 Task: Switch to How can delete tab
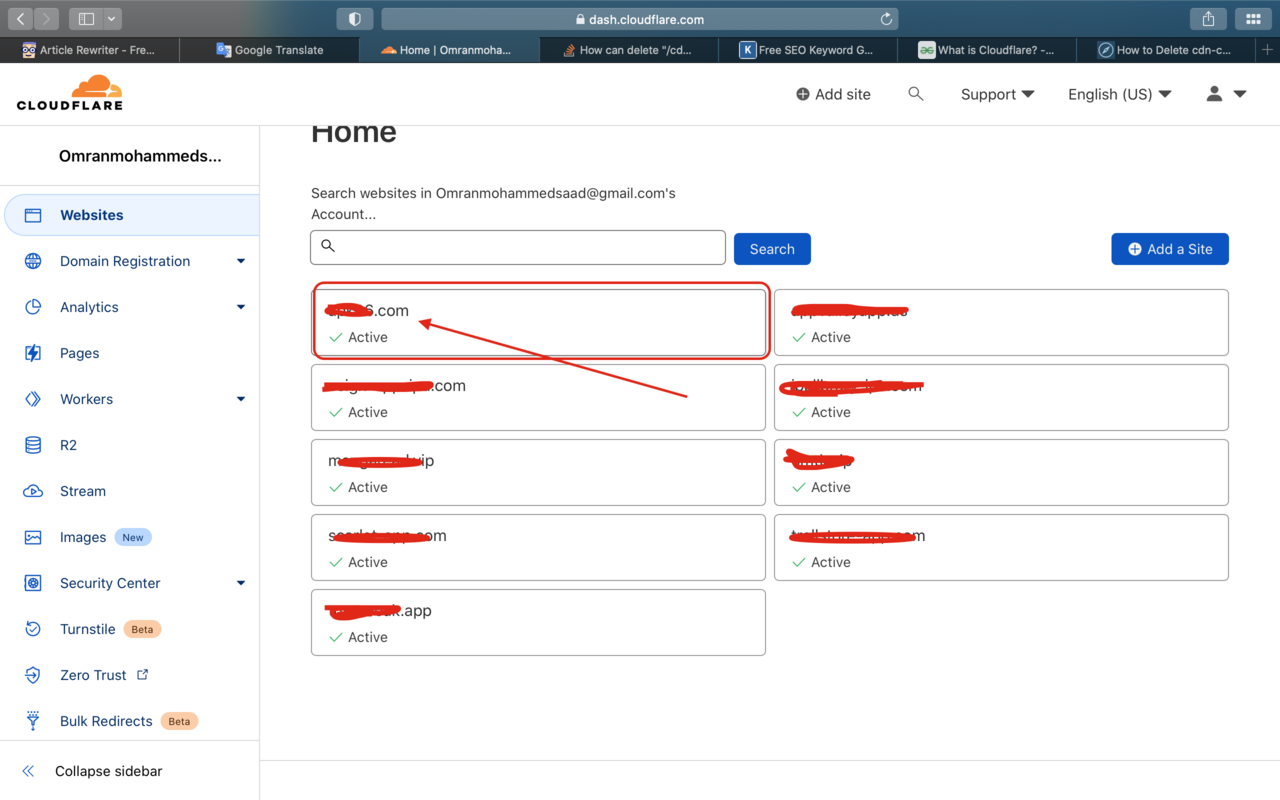629,50
